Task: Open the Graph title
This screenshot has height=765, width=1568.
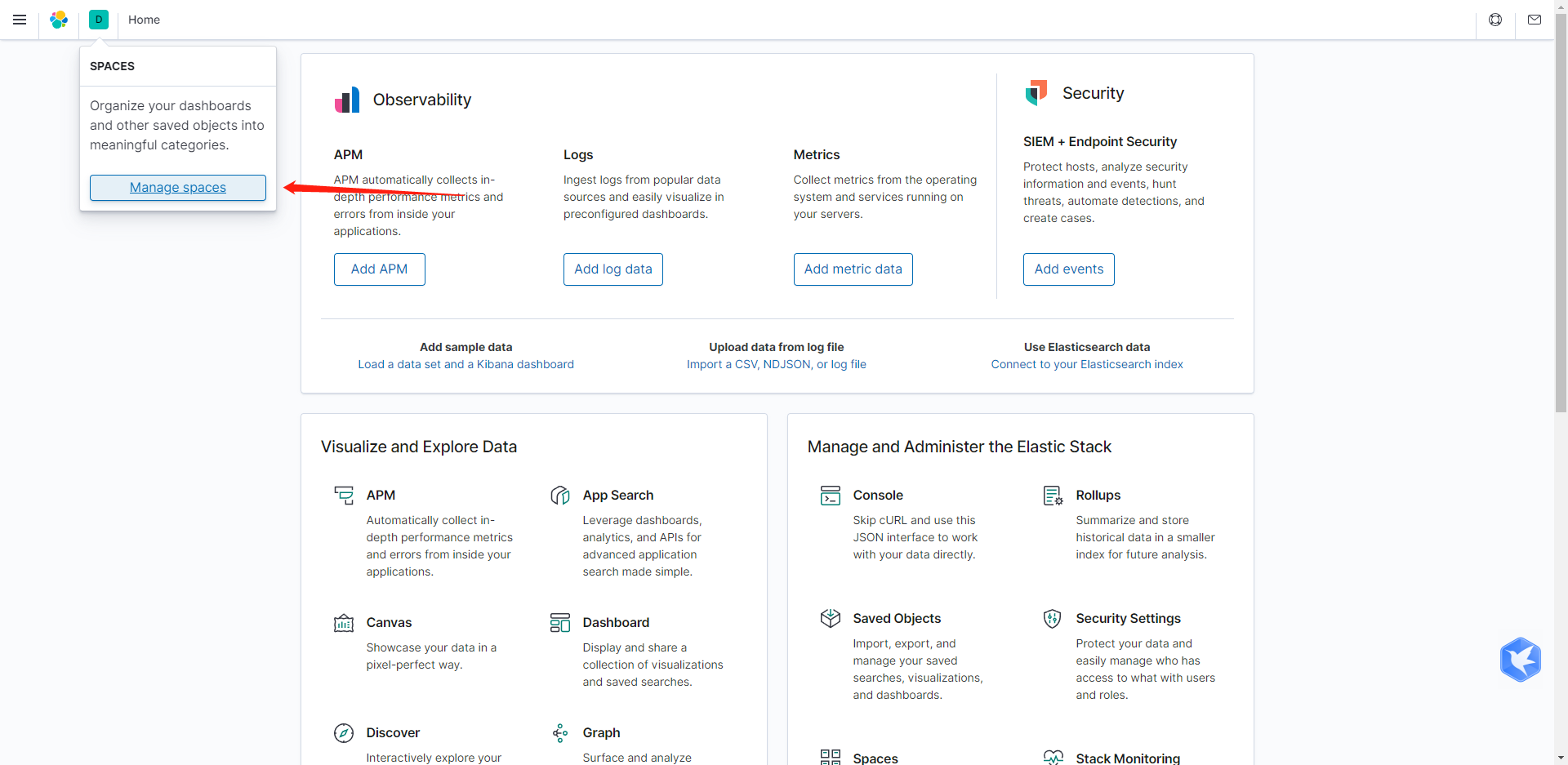Action: [602, 732]
